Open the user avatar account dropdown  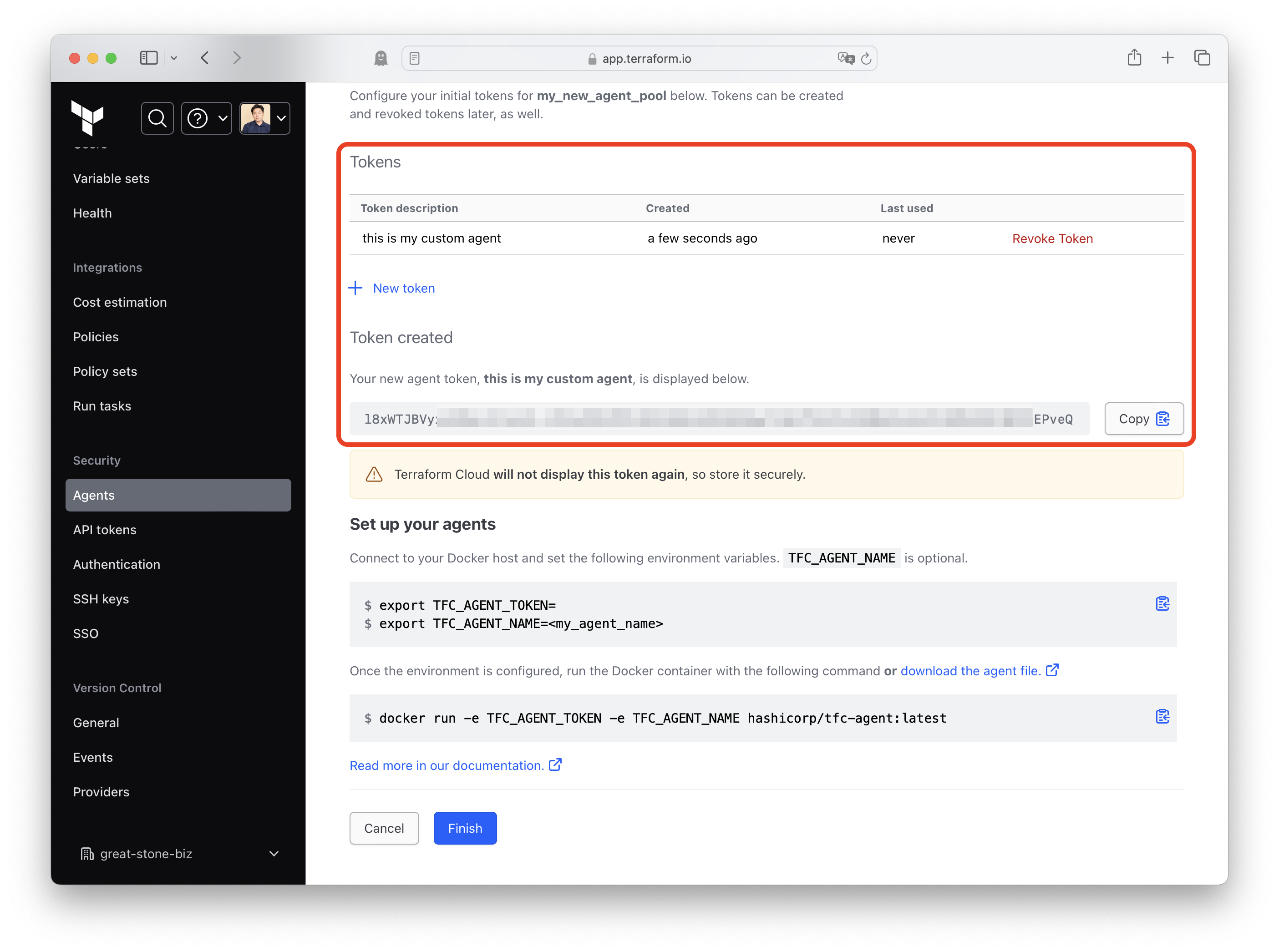pyautogui.click(x=264, y=118)
